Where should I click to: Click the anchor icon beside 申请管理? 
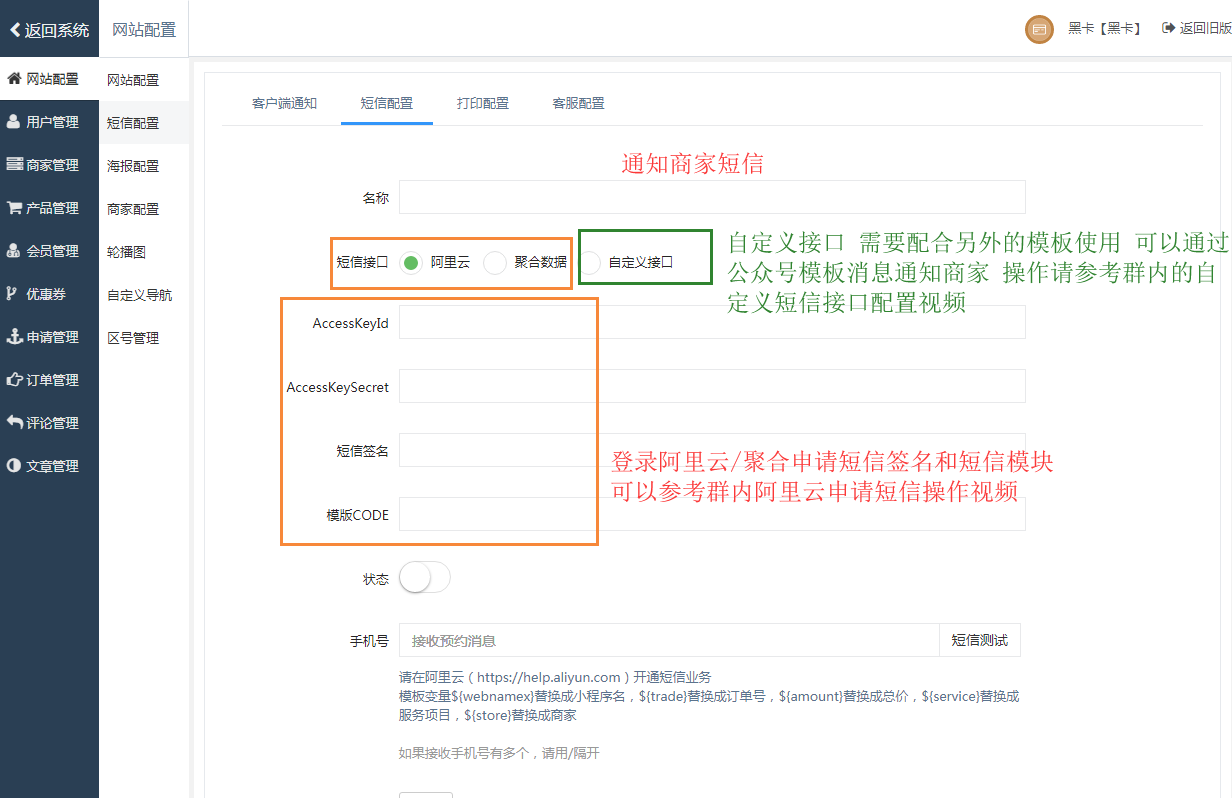pyautogui.click(x=14, y=336)
